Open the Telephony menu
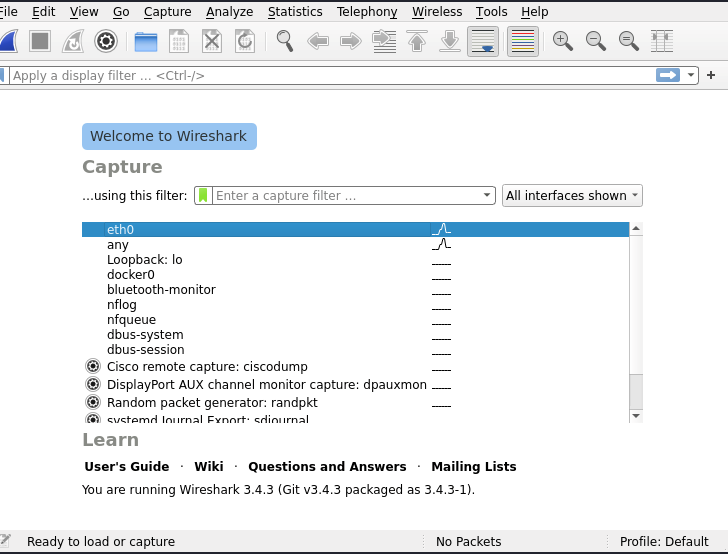 (367, 12)
